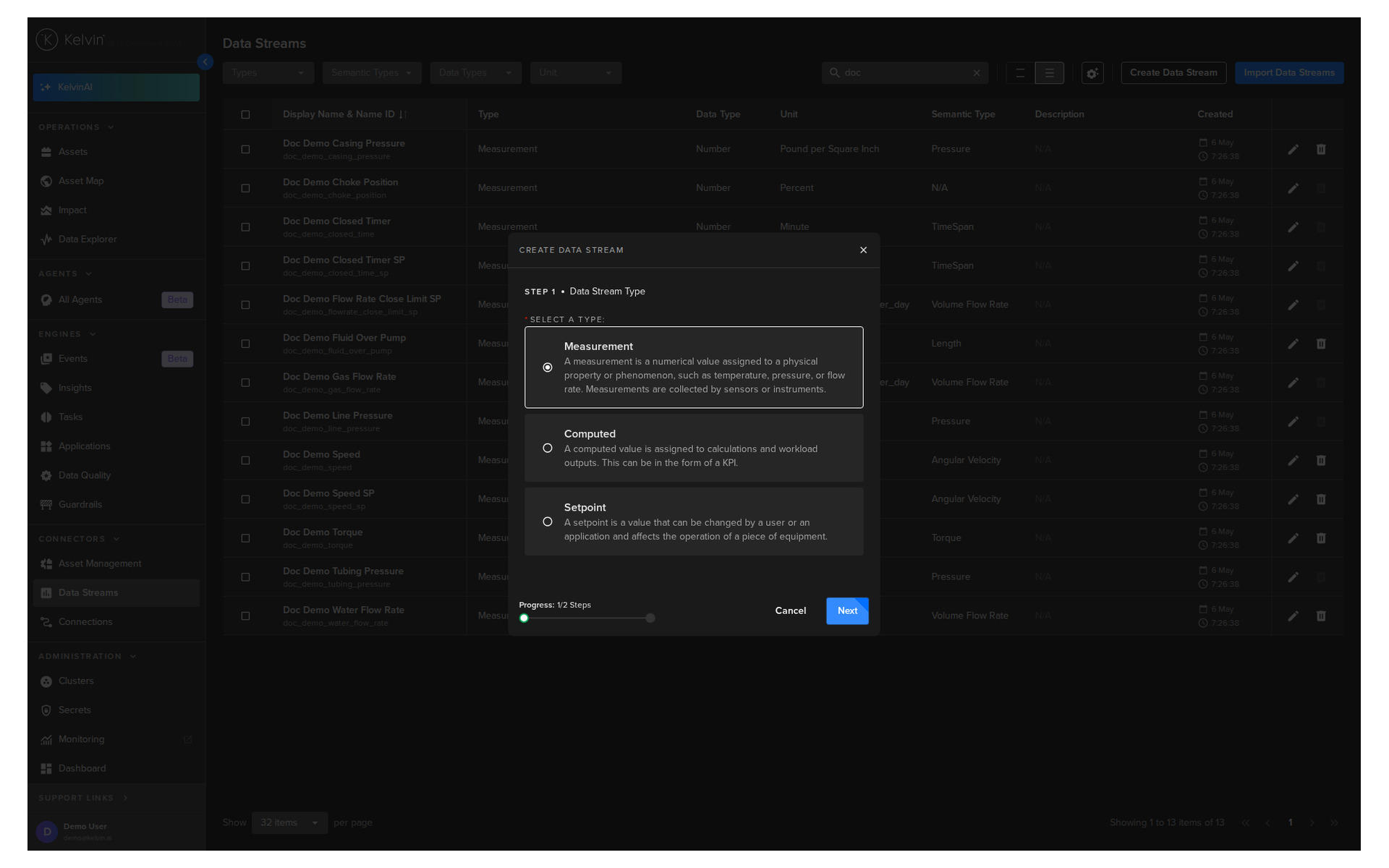Click the first progress step dot

pyautogui.click(x=524, y=618)
